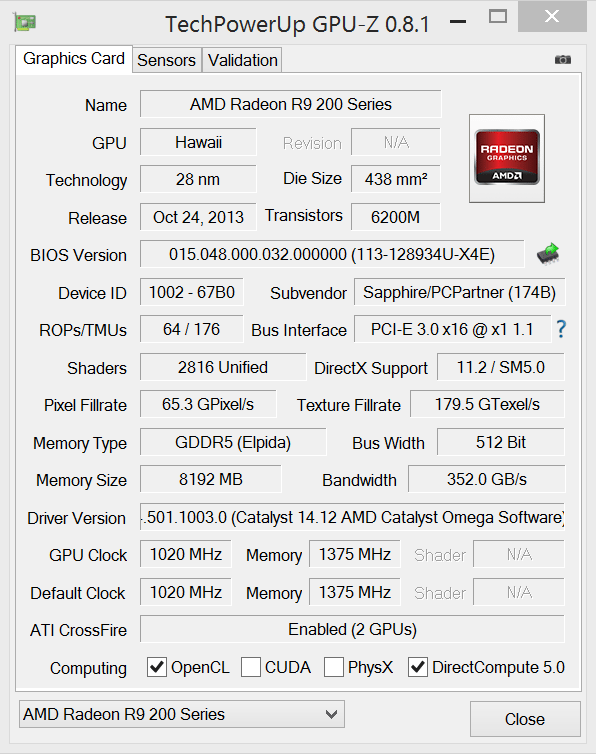Click the Name field showing AMD Radeon
The image size is (597, 756).
pyautogui.click(x=290, y=104)
